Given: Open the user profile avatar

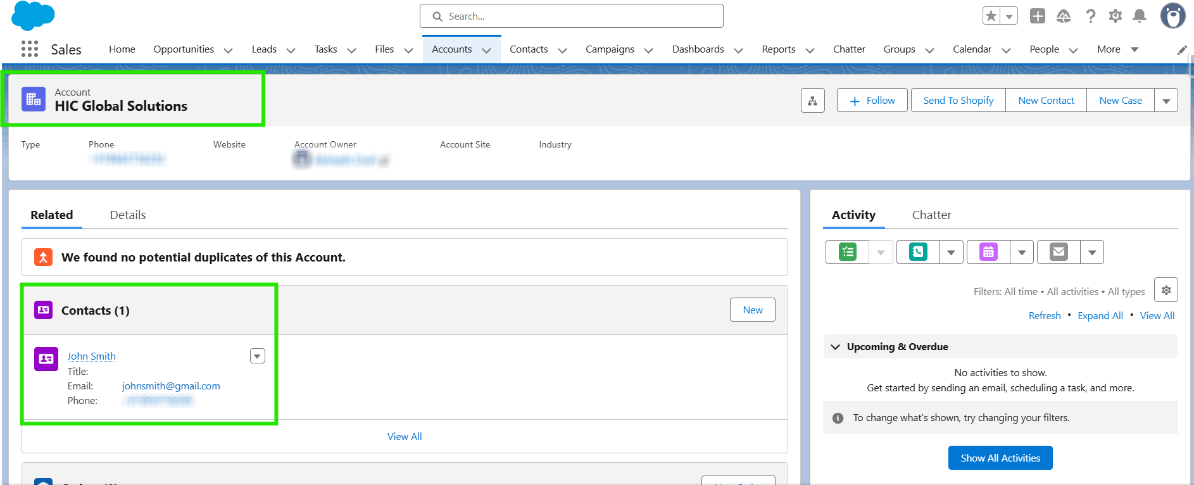Looking at the screenshot, I should point(1175,15).
